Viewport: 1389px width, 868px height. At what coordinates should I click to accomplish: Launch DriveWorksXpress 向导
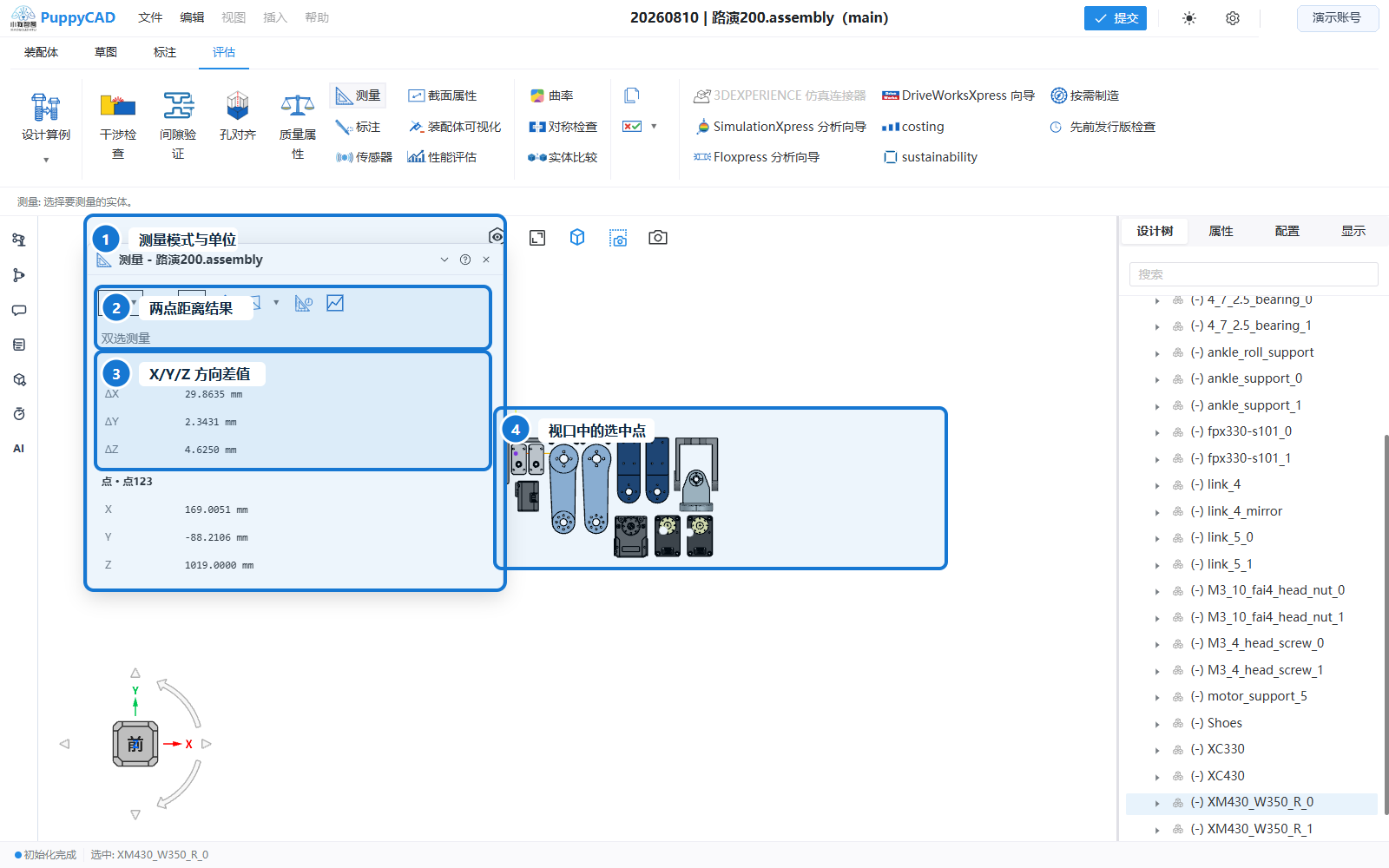[958, 95]
